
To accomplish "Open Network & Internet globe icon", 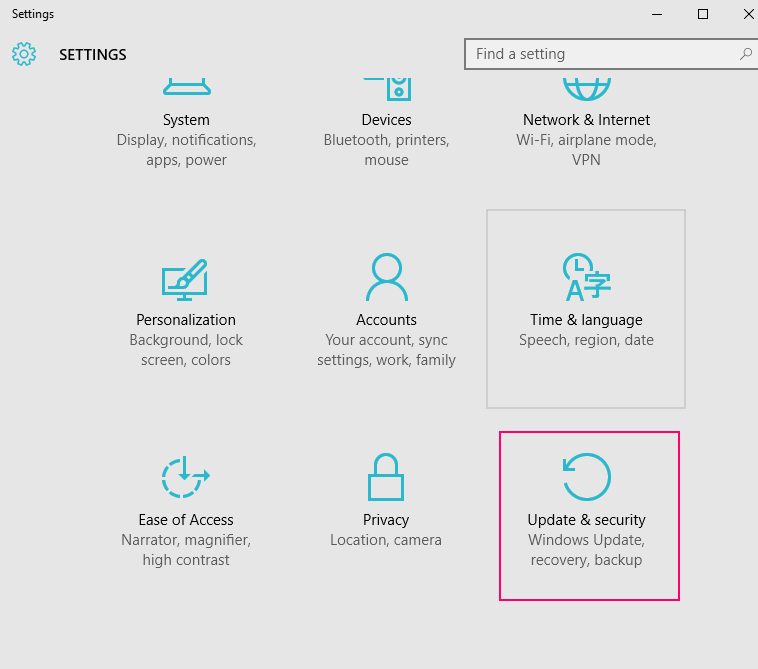I will click(x=587, y=89).
